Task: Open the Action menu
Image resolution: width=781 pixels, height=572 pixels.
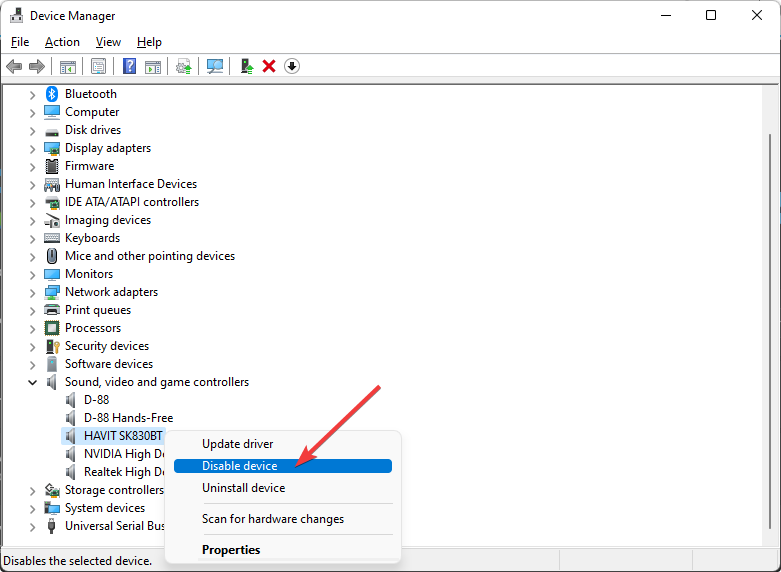Action: (x=62, y=42)
